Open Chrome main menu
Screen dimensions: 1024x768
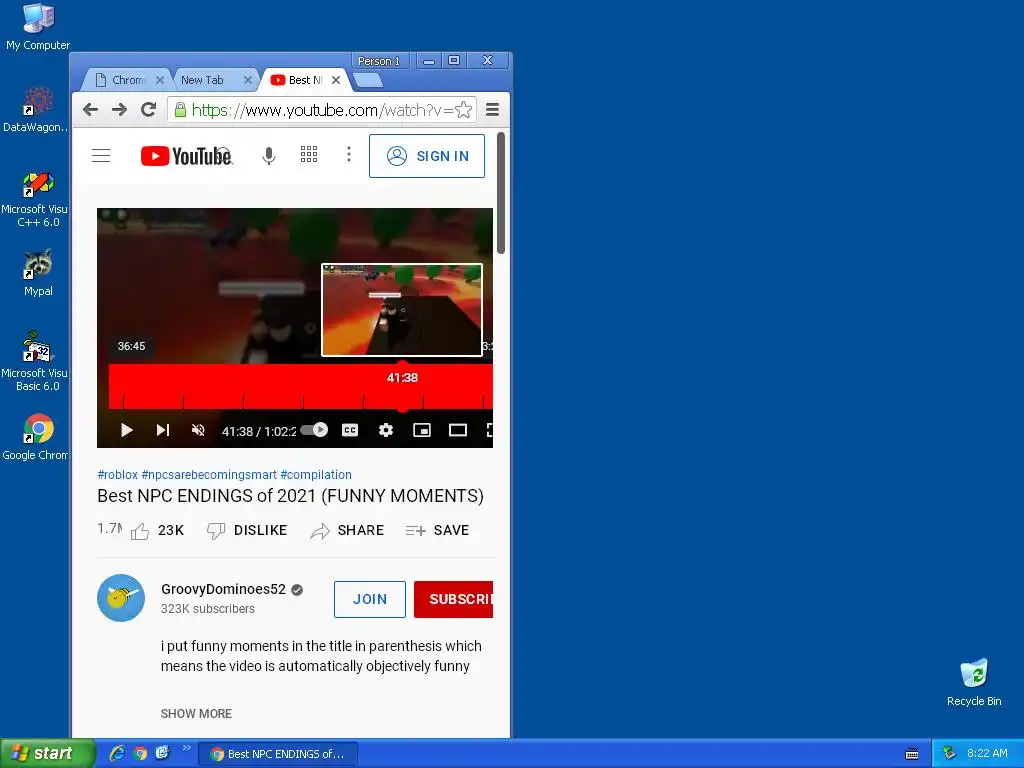coord(492,110)
